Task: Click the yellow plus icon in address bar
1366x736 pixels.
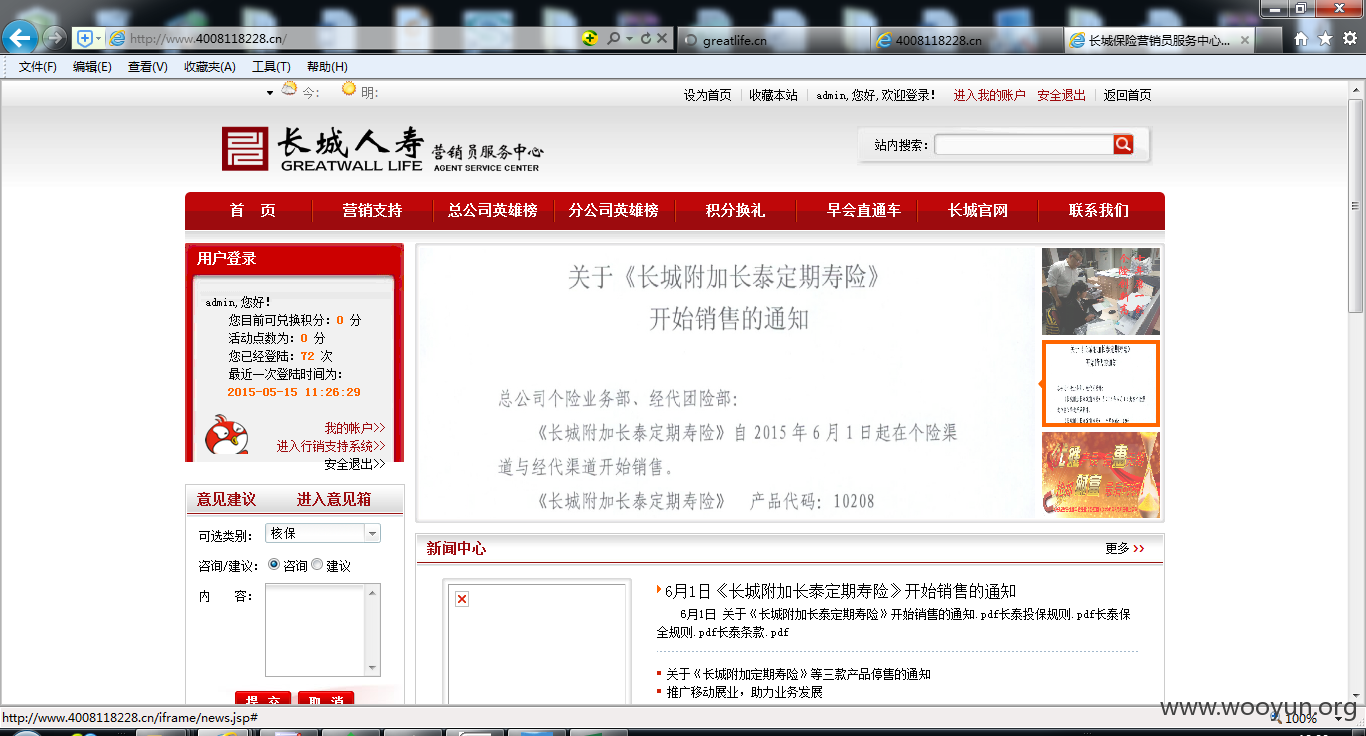Action: pyautogui.click(x=590, y=38)
